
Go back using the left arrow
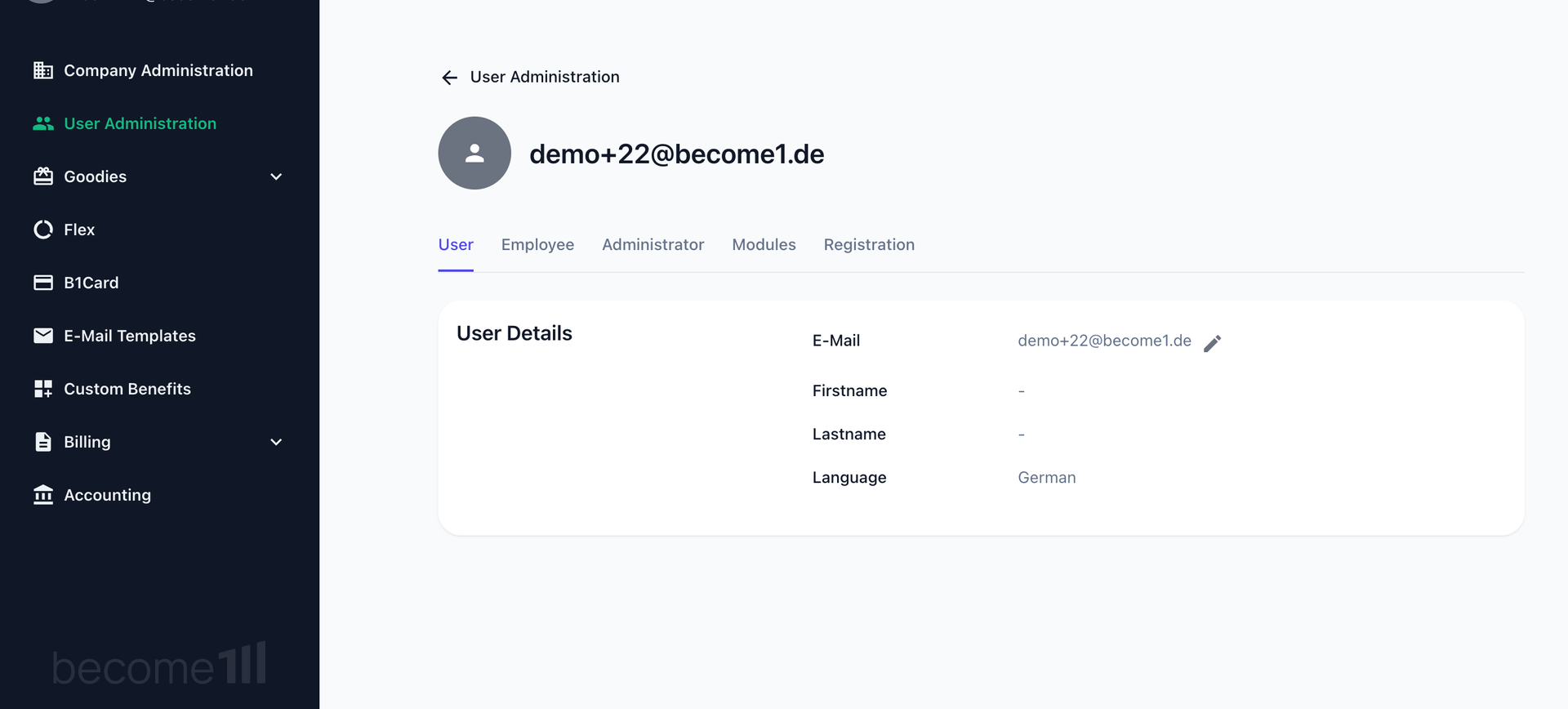tap(449, 78)
